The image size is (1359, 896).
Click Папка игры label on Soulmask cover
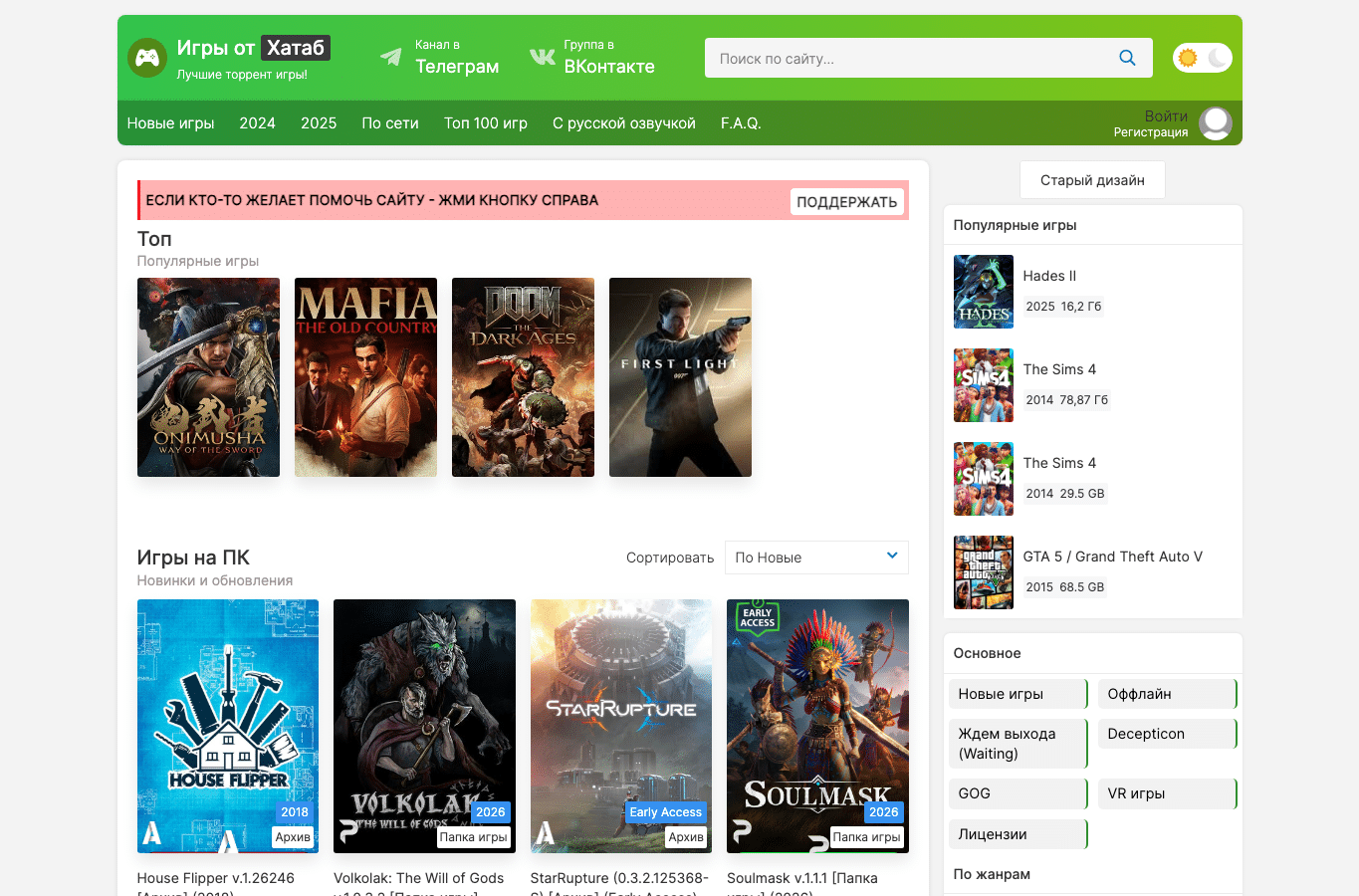tap(867, 837)
